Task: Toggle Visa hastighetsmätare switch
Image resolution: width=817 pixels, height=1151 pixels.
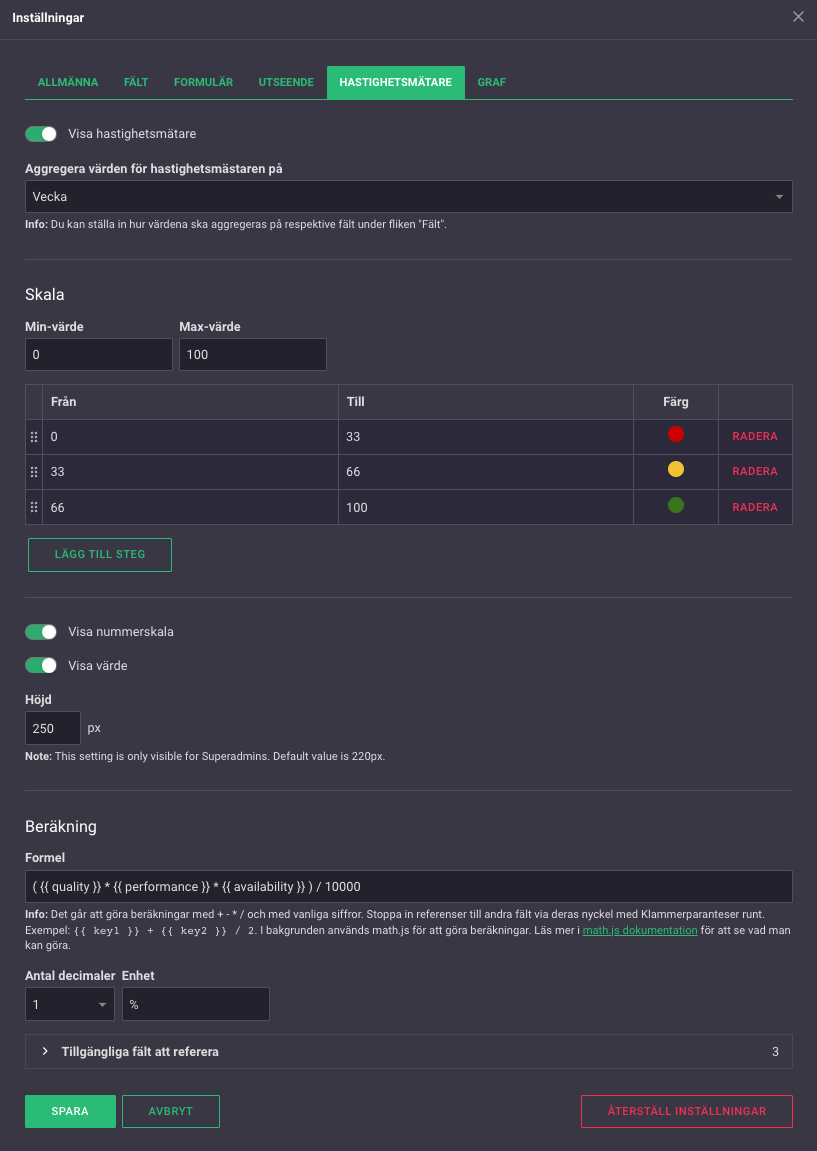Action: pos(41,134)
